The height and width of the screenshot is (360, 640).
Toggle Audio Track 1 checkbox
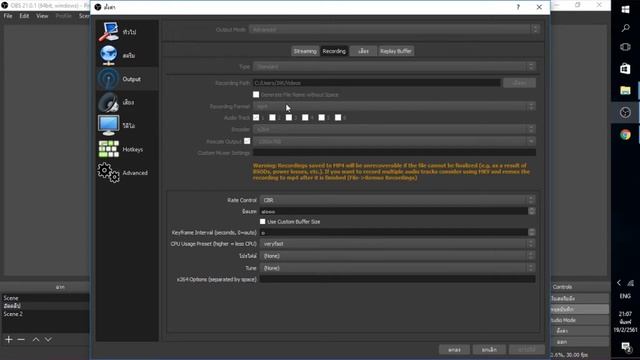pos(256,118)
